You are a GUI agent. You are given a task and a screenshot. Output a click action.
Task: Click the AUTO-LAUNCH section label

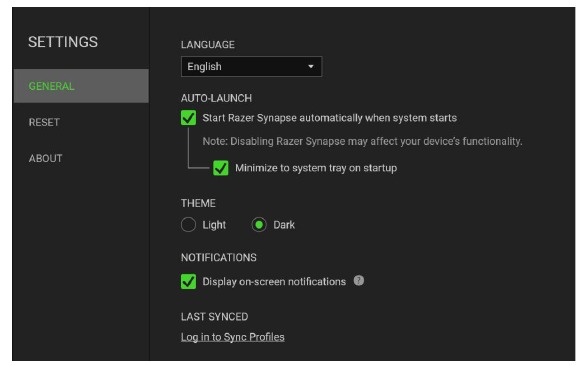(216, 98)
